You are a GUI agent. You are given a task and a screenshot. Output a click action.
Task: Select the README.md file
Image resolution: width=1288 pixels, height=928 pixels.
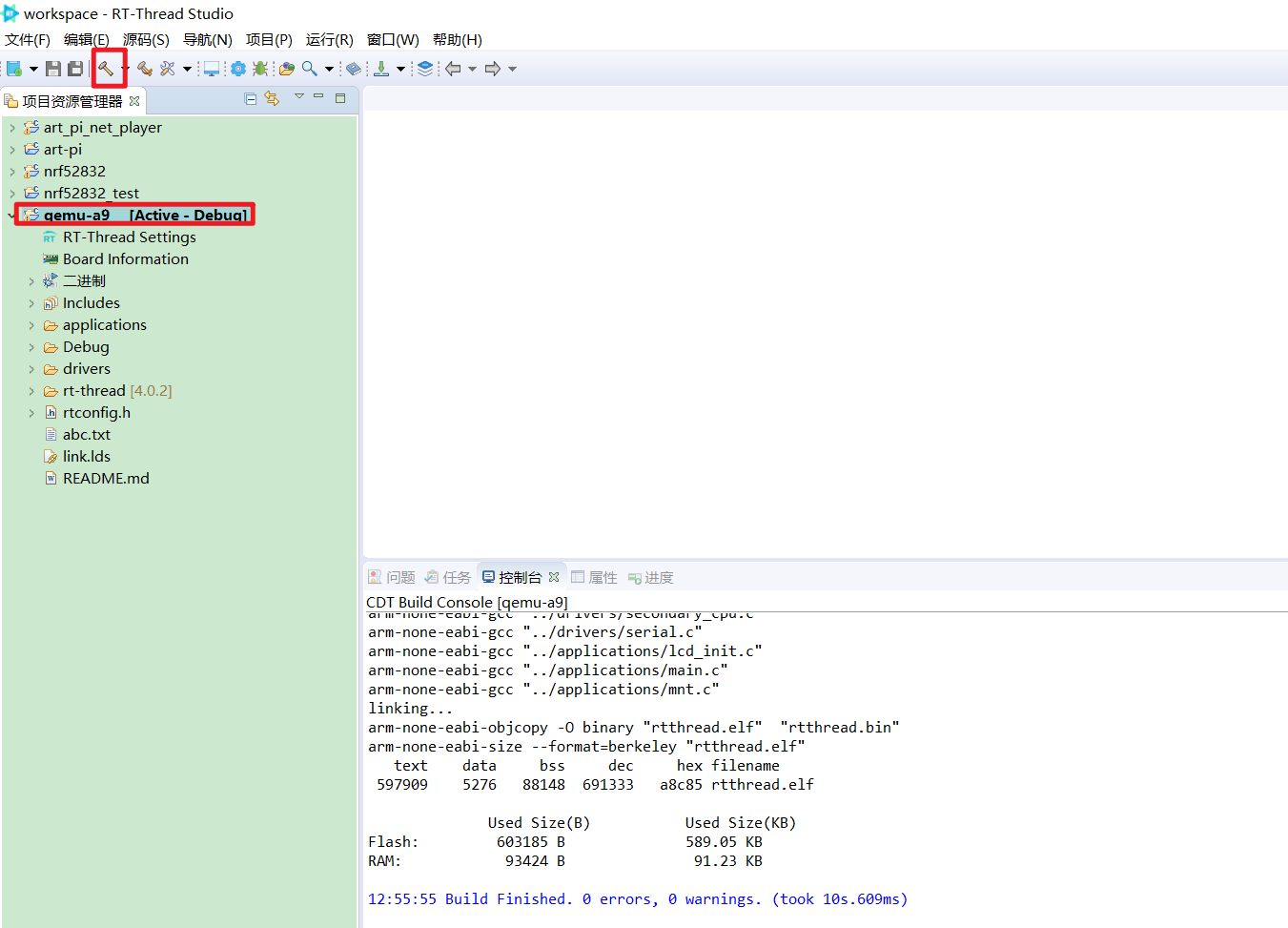tap(105, 479)
